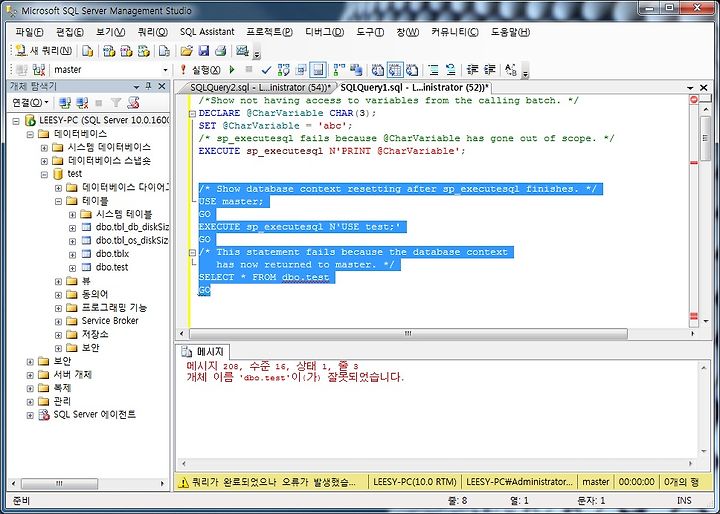Image resolution: width=720 pixels, height=514 pixels.
Task: Switch to Results to Text output
Action: 377,70
